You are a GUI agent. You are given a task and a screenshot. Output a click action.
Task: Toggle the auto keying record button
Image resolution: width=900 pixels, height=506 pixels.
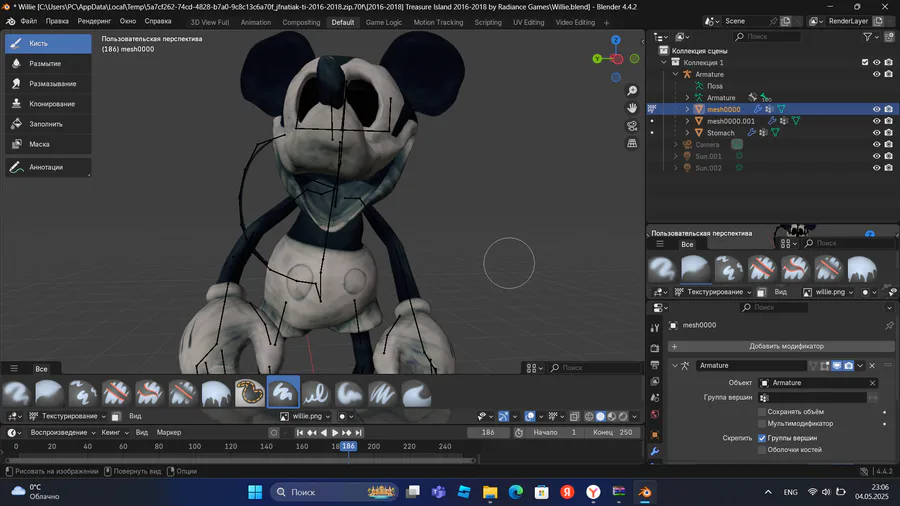click(274, 433)
